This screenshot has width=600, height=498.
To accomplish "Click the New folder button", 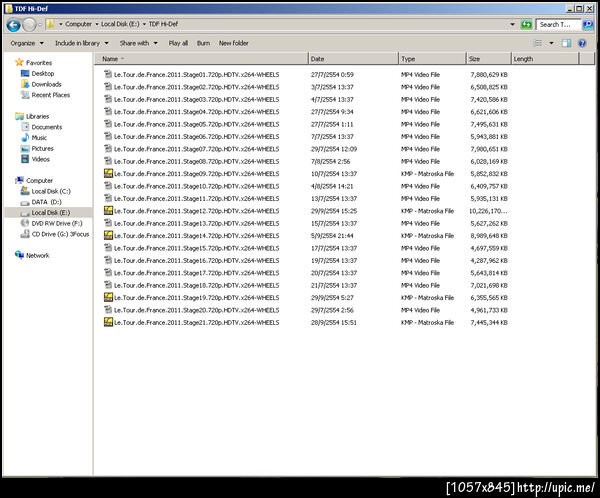I will point(233,43).
